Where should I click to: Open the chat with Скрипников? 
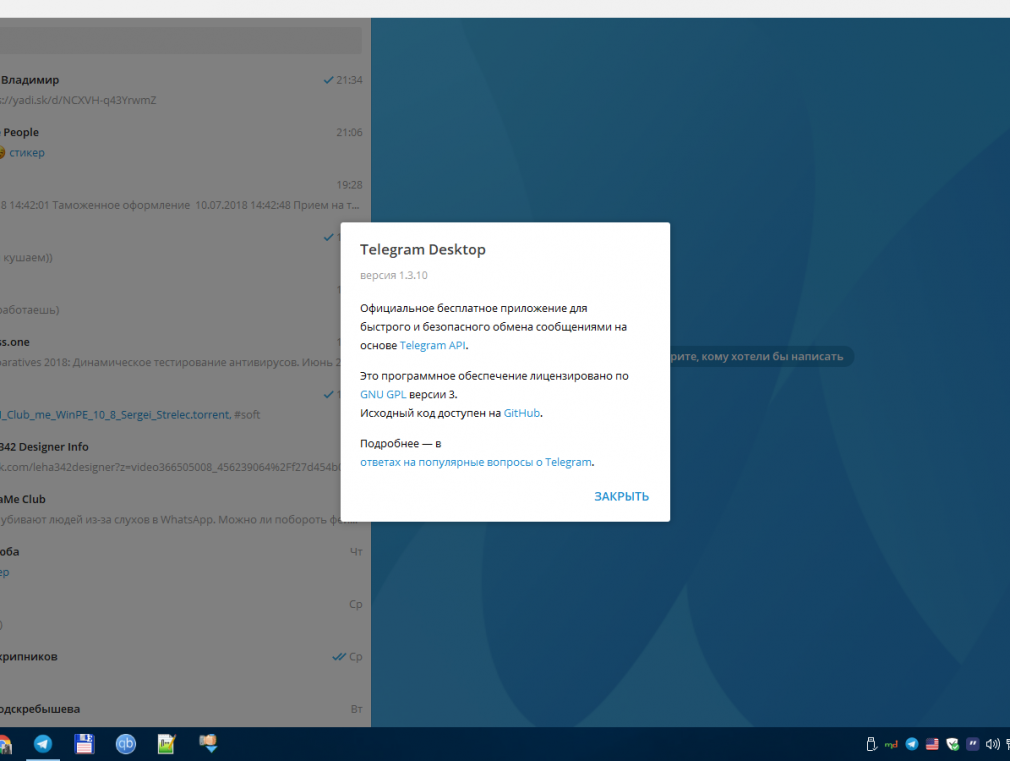[x=186, y=666]
